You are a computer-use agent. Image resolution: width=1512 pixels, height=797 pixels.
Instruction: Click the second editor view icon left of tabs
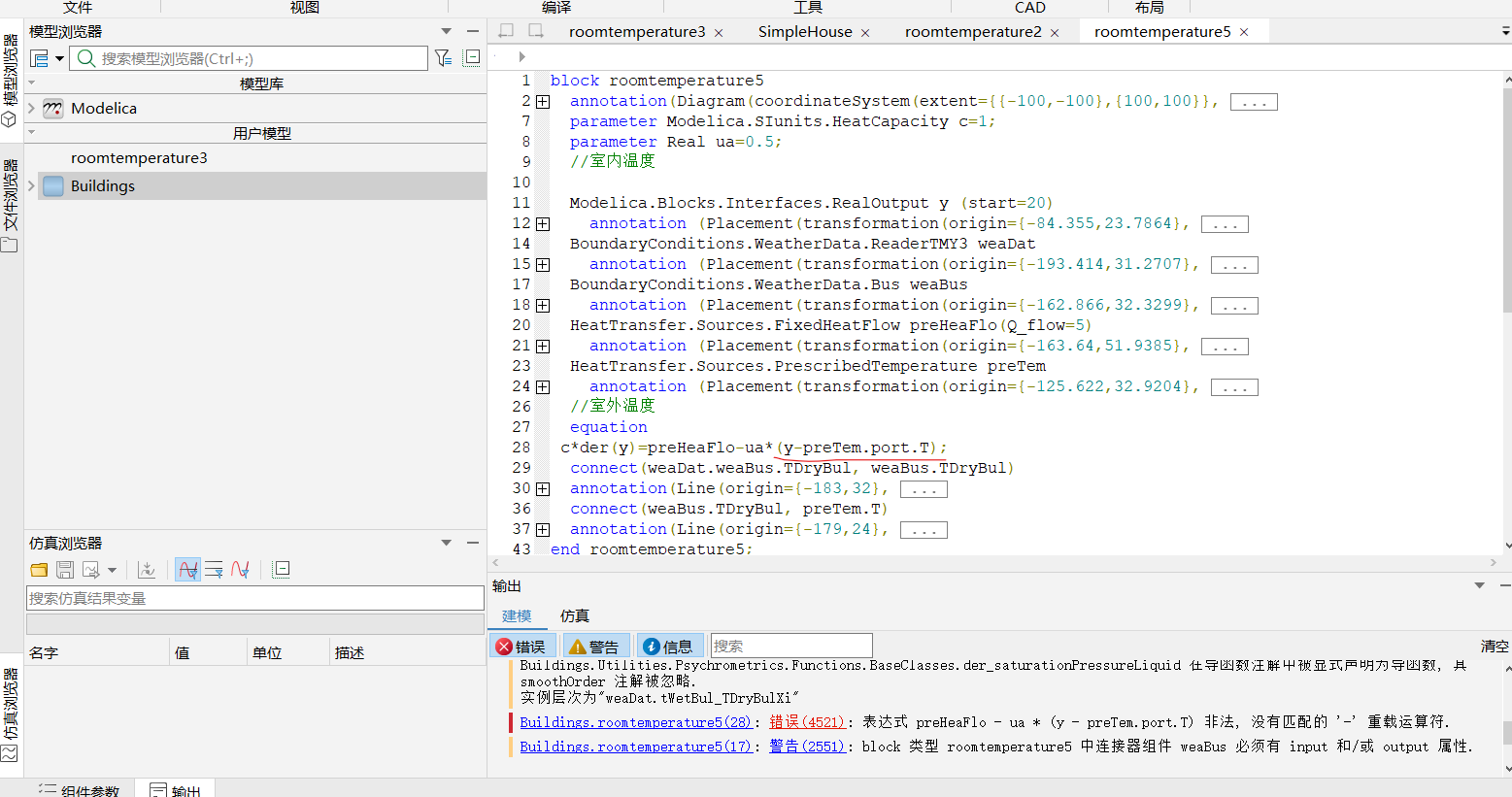pos(535,31)
